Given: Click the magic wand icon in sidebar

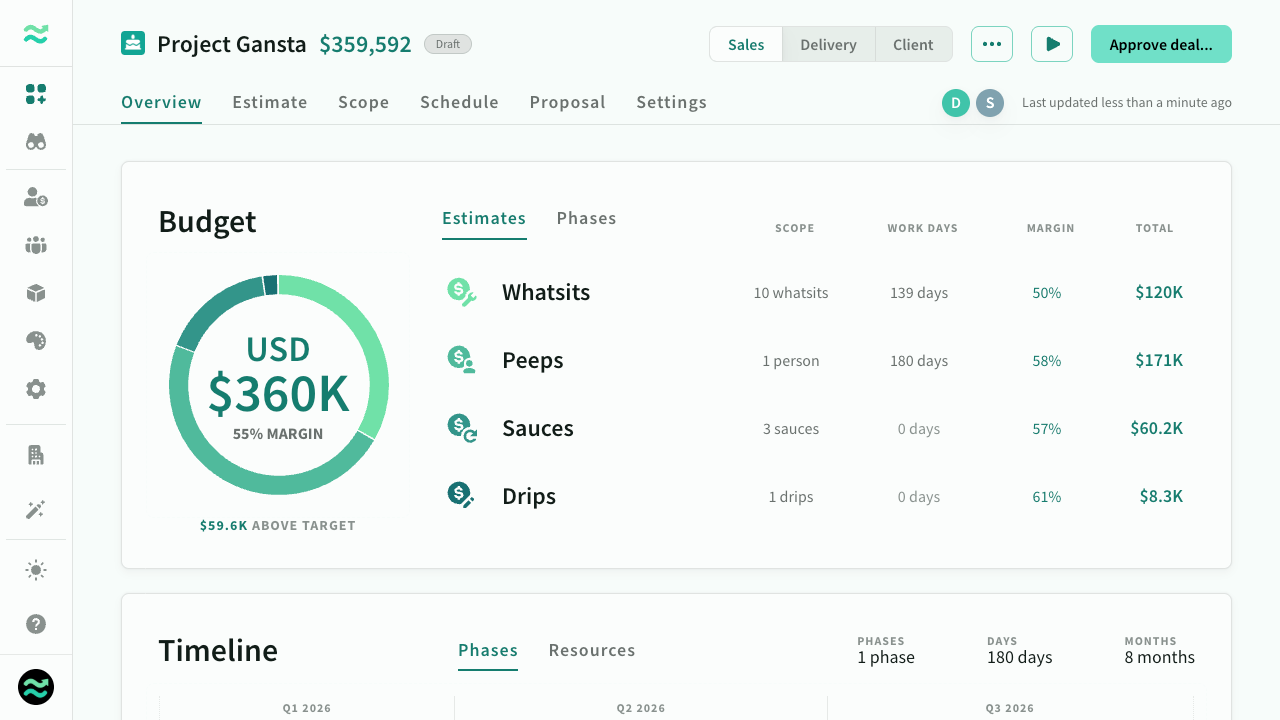Looking at the screenshot, I should [36, 510].
